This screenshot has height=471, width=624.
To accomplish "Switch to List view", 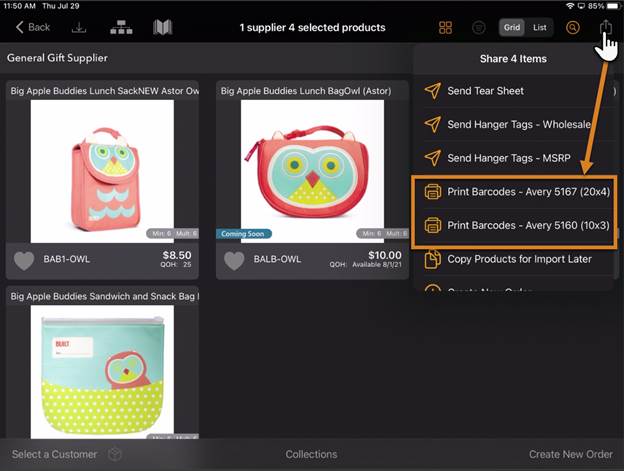I will click(x=540, y=27).
